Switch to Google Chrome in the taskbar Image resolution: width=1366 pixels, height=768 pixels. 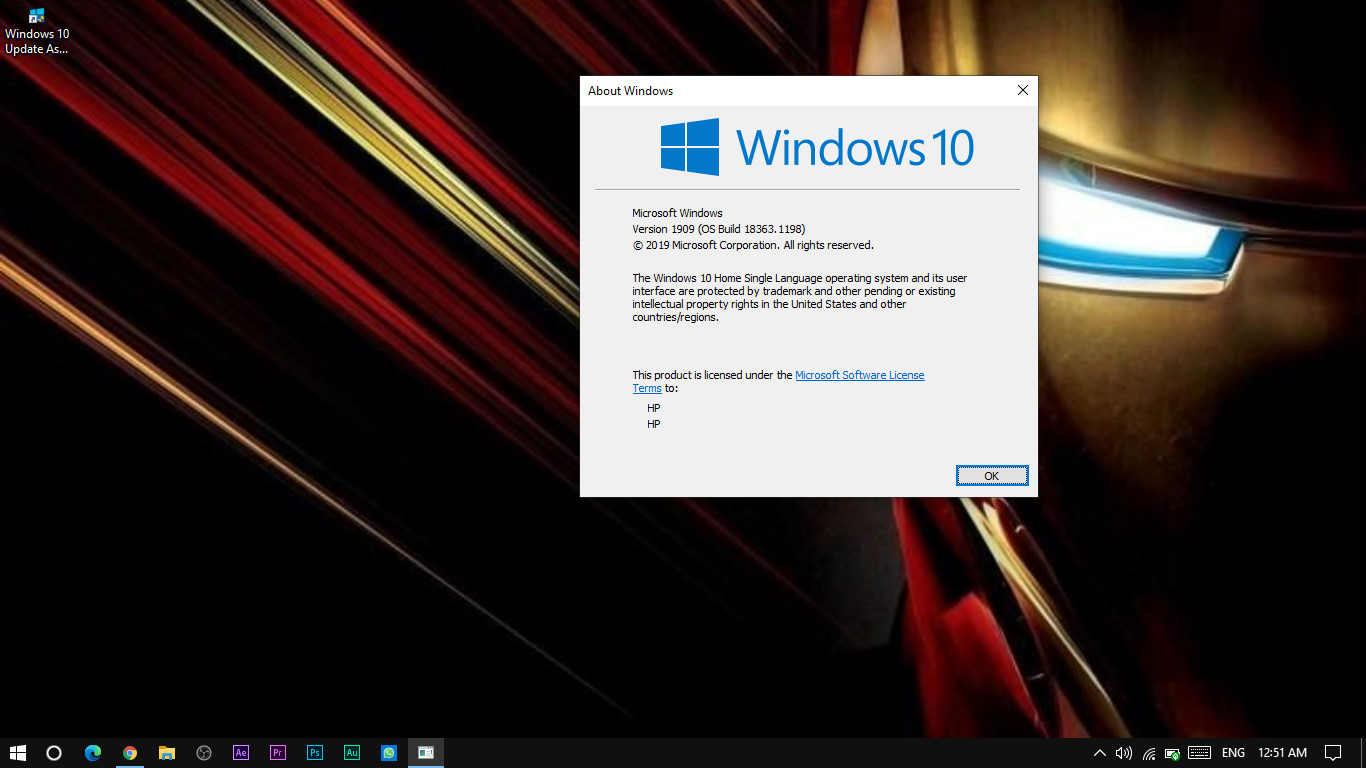pyautogui.click(x=130, y=753)
